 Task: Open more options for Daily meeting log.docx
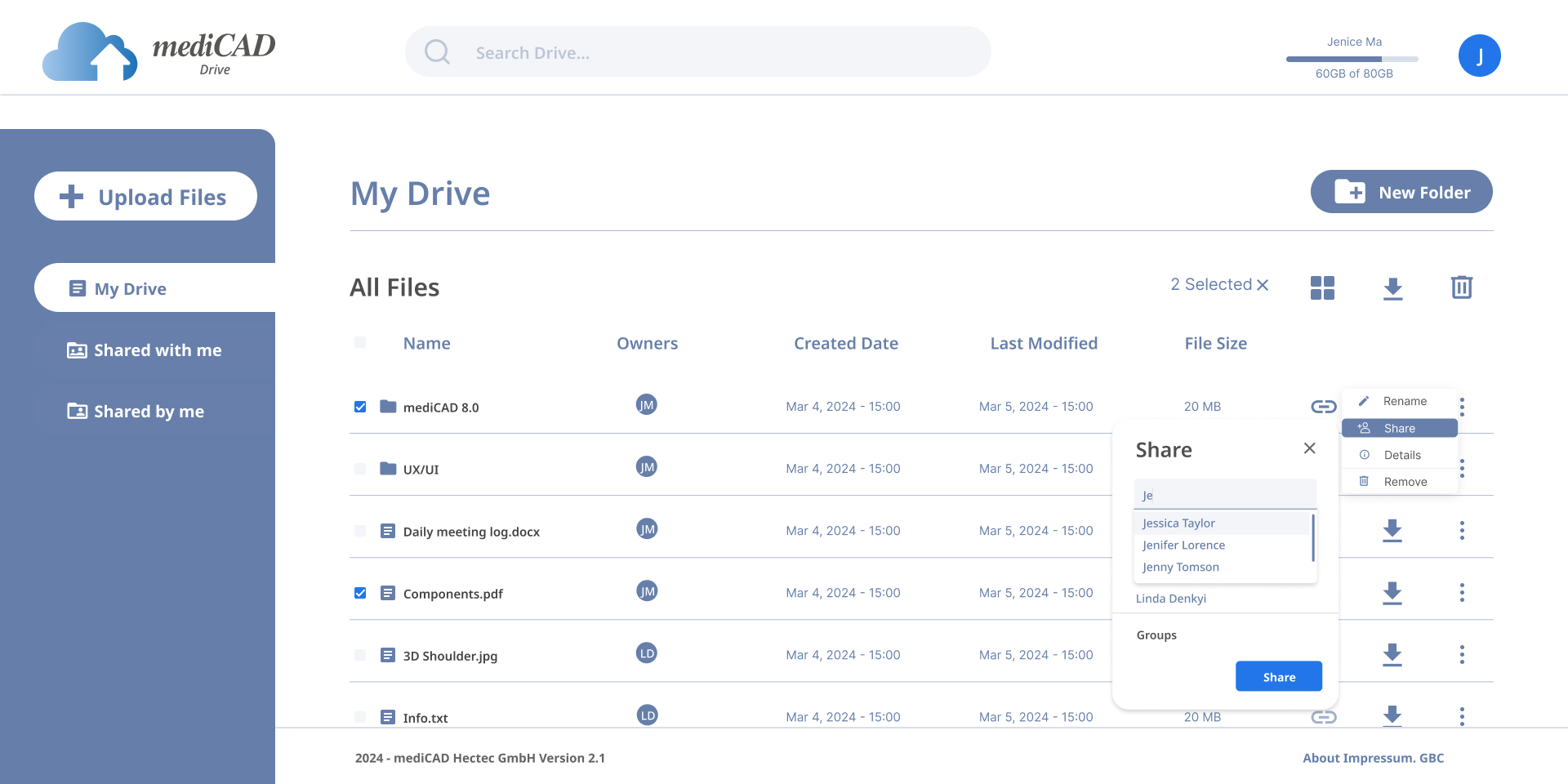tap(1462, 530)
